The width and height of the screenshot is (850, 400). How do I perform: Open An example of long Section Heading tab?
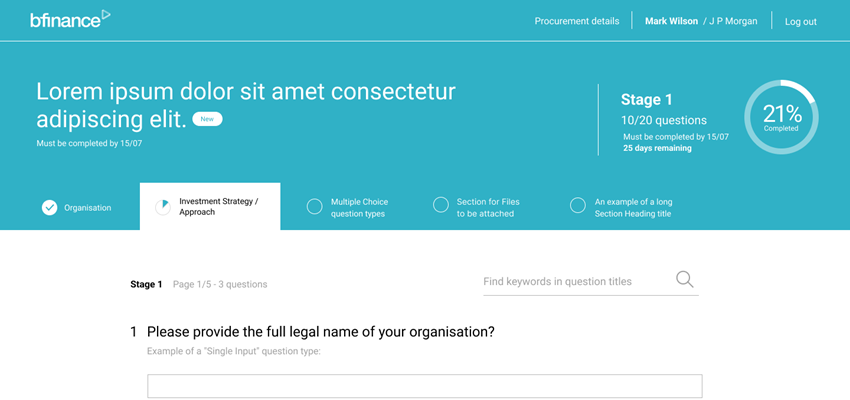point(621,208)
